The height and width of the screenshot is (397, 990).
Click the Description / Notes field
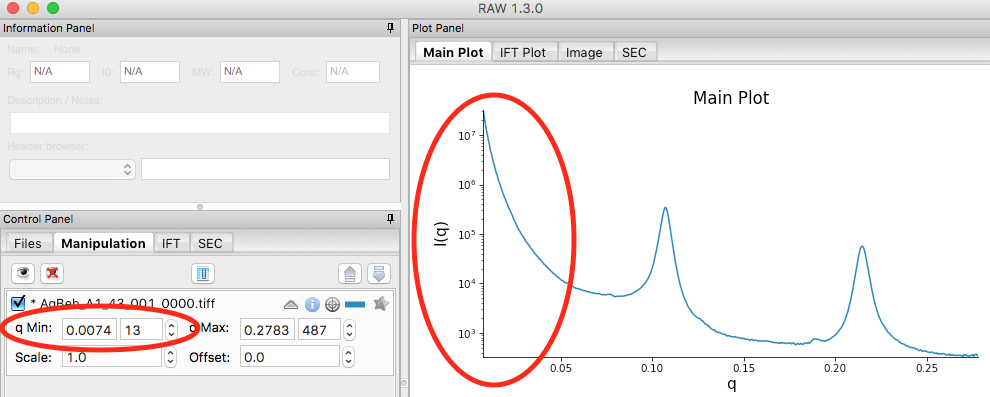point(200,123)
